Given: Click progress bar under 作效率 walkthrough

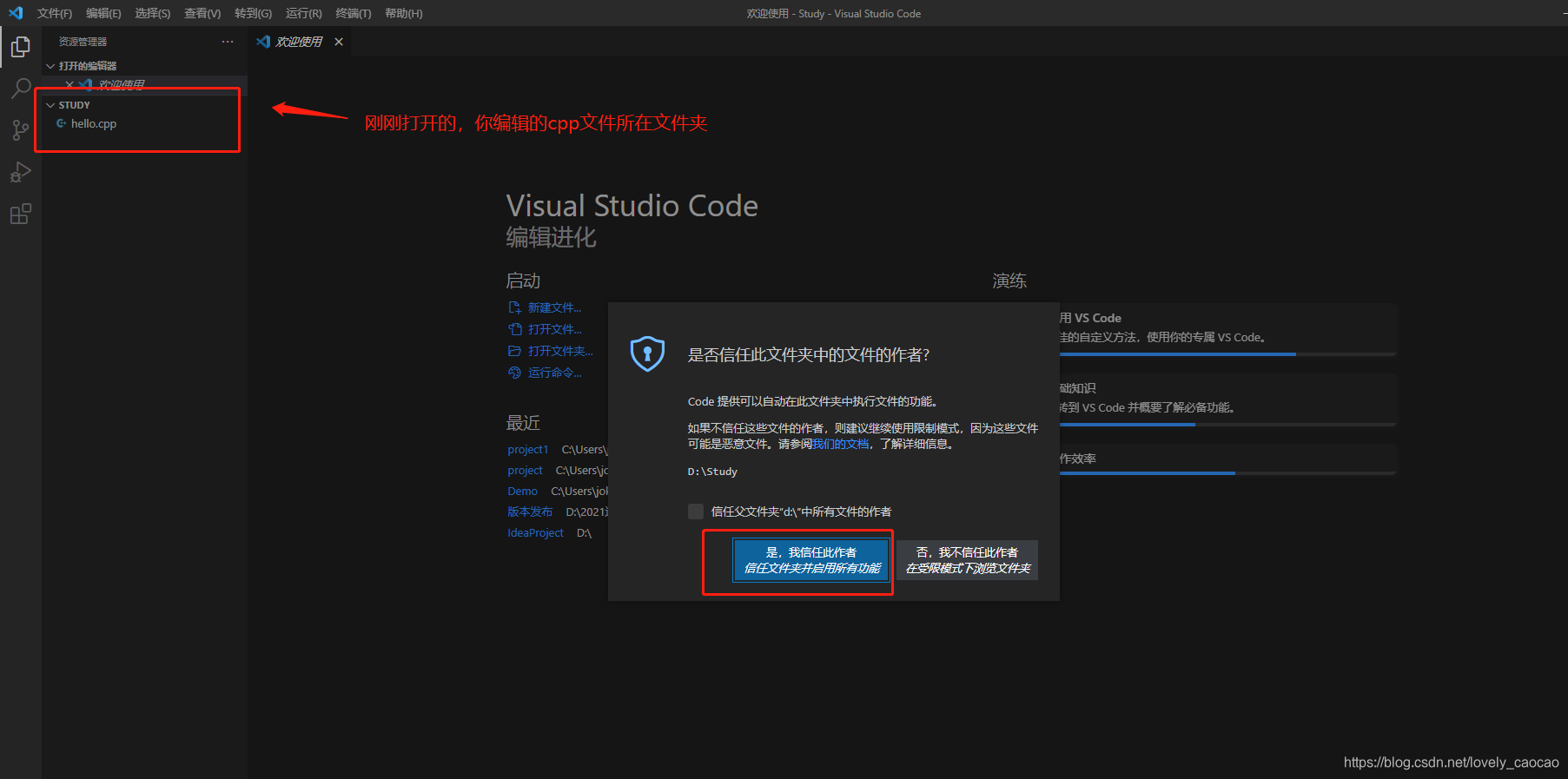Looking at the screenshot, I should tap(1227, 473).
